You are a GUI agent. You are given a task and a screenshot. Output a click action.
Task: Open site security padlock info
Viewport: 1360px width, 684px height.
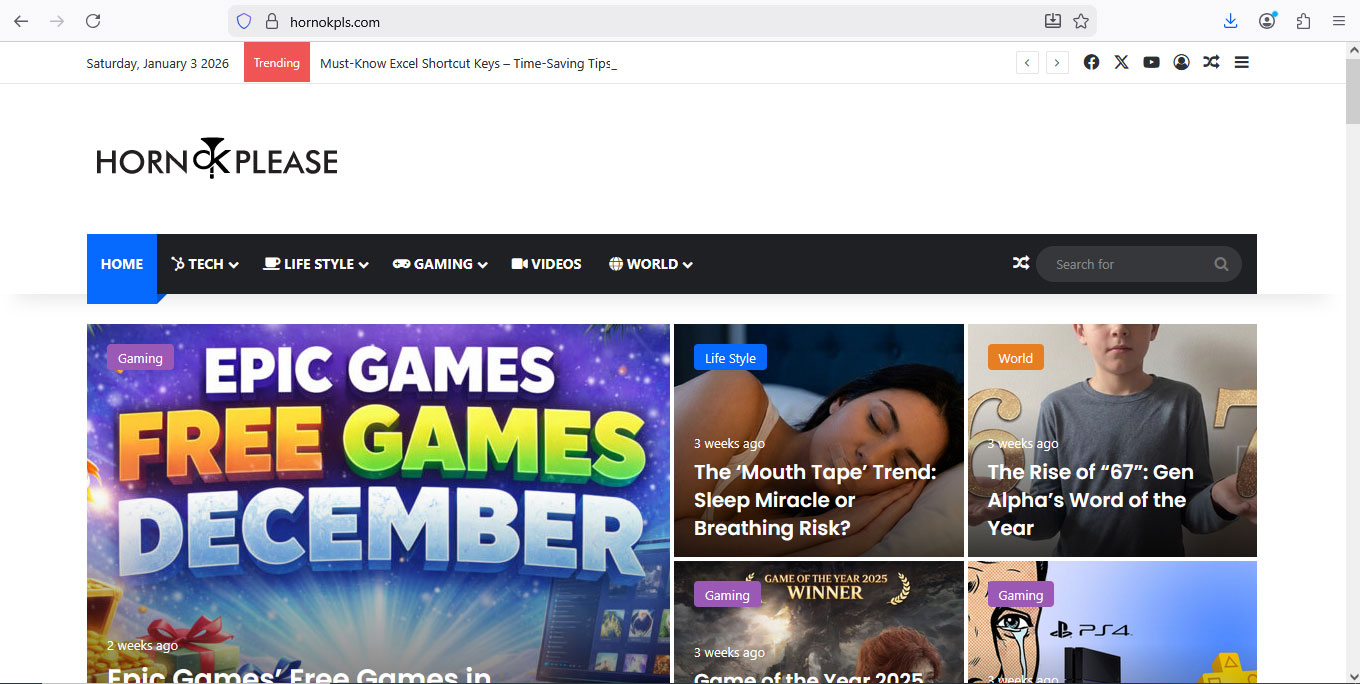(271, 21)
